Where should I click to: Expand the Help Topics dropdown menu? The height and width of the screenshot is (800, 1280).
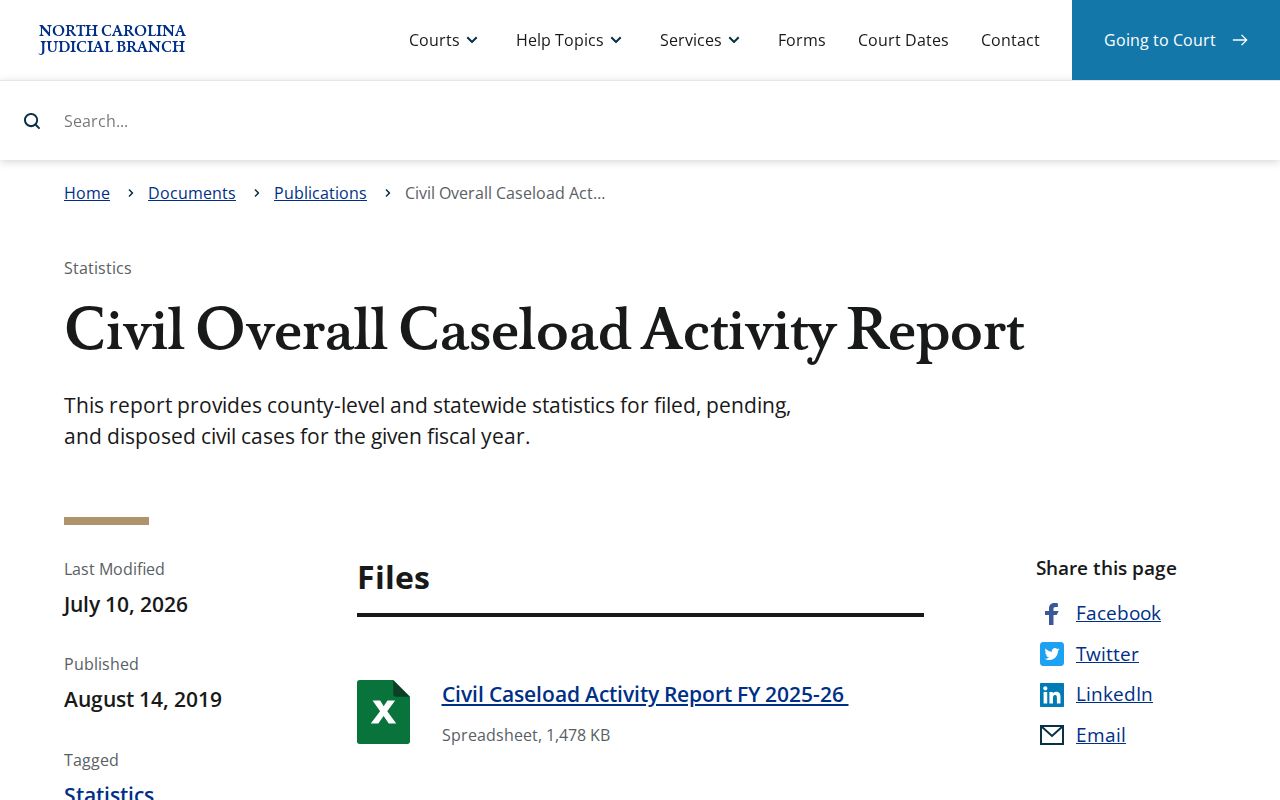[x=569, y=40]
